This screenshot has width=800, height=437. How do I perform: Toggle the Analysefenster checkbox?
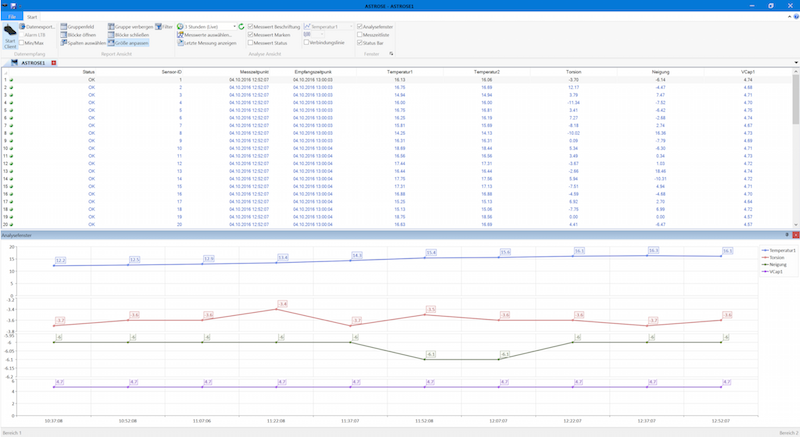click(x=360, y=27)
